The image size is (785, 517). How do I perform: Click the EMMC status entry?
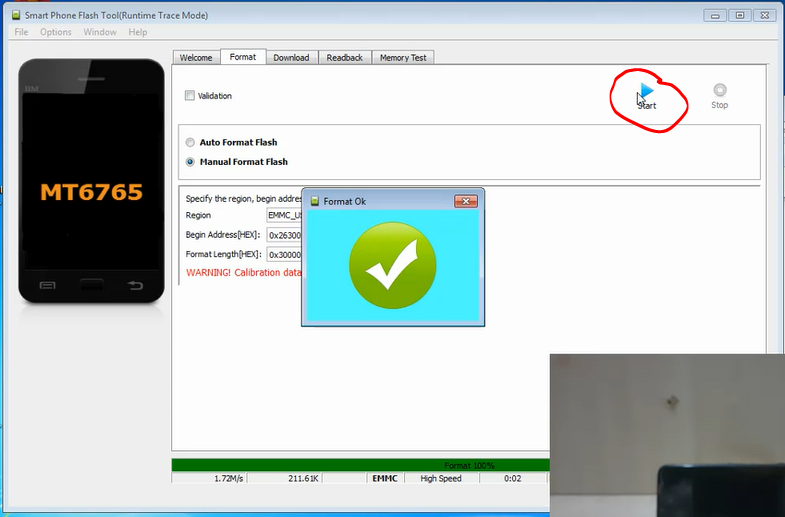385,478
